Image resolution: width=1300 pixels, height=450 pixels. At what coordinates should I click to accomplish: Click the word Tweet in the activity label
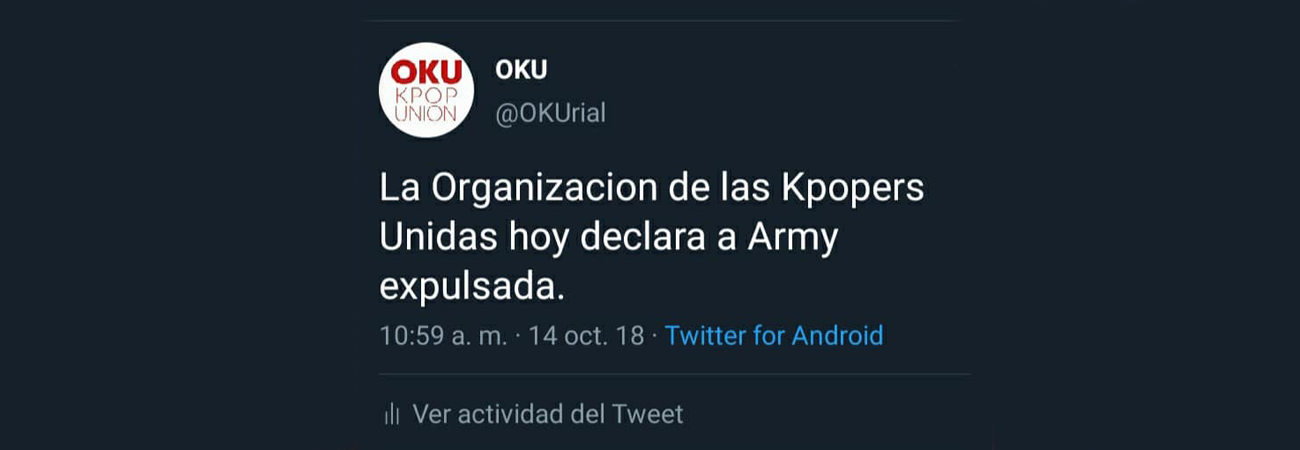(x=647, y=414)
